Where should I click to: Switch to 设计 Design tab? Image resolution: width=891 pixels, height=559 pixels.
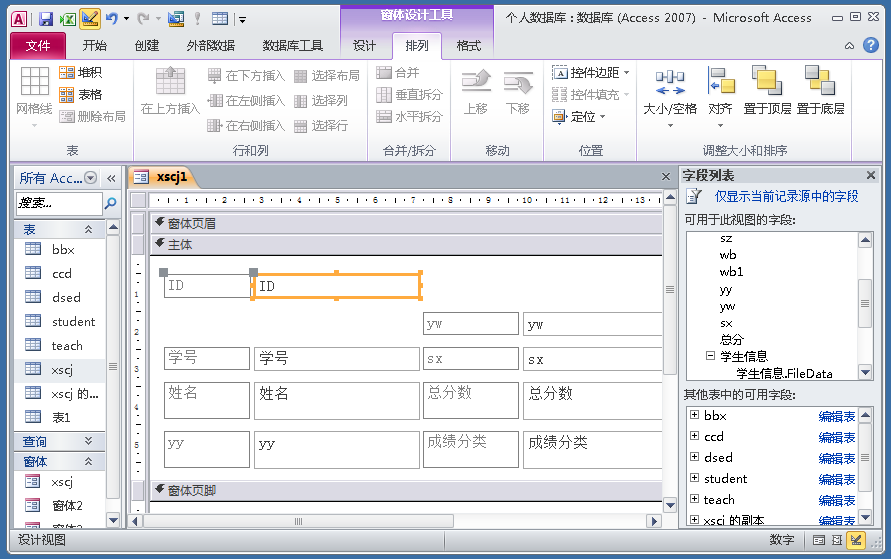(364, 45)
